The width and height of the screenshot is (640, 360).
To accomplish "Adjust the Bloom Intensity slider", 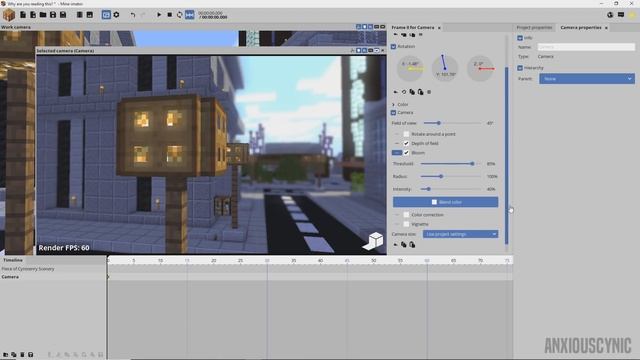I will [451, 189].
